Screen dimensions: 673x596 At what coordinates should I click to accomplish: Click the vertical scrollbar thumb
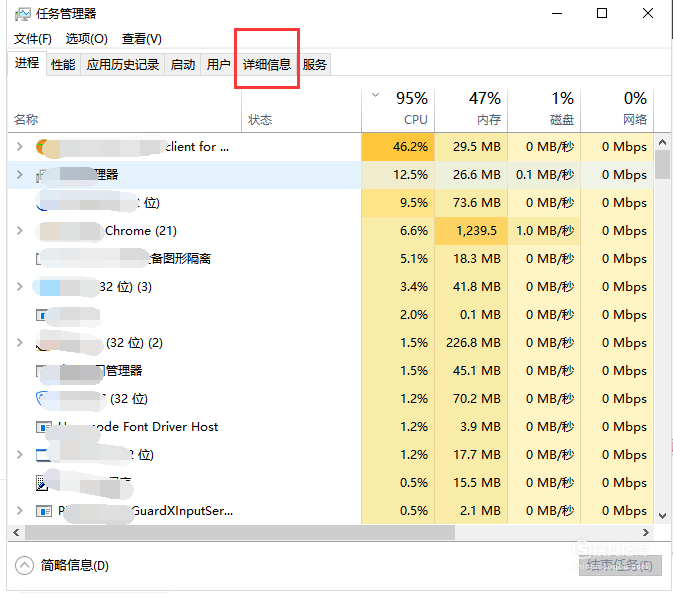coord(662,164)
